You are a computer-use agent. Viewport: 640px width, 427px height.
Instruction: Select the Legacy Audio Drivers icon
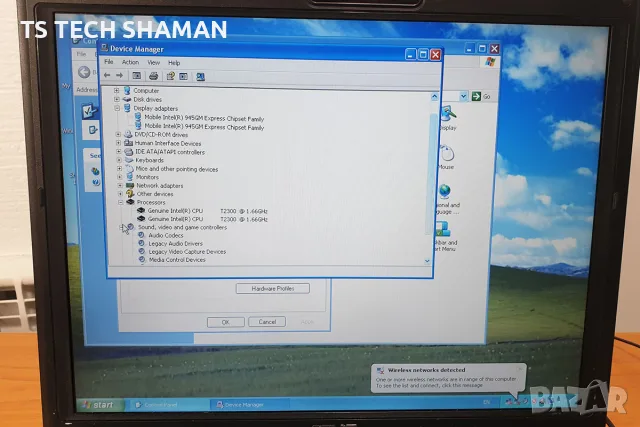point(142,243)
